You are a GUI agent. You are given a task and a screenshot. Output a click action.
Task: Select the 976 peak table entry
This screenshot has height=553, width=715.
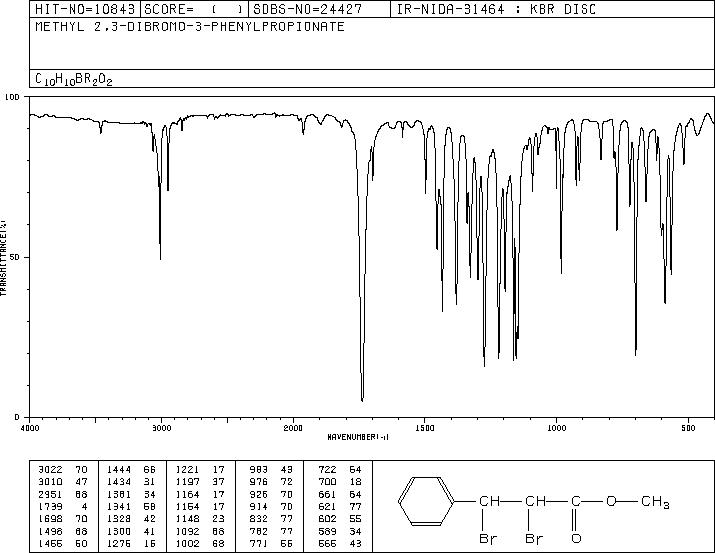(271, 482)
